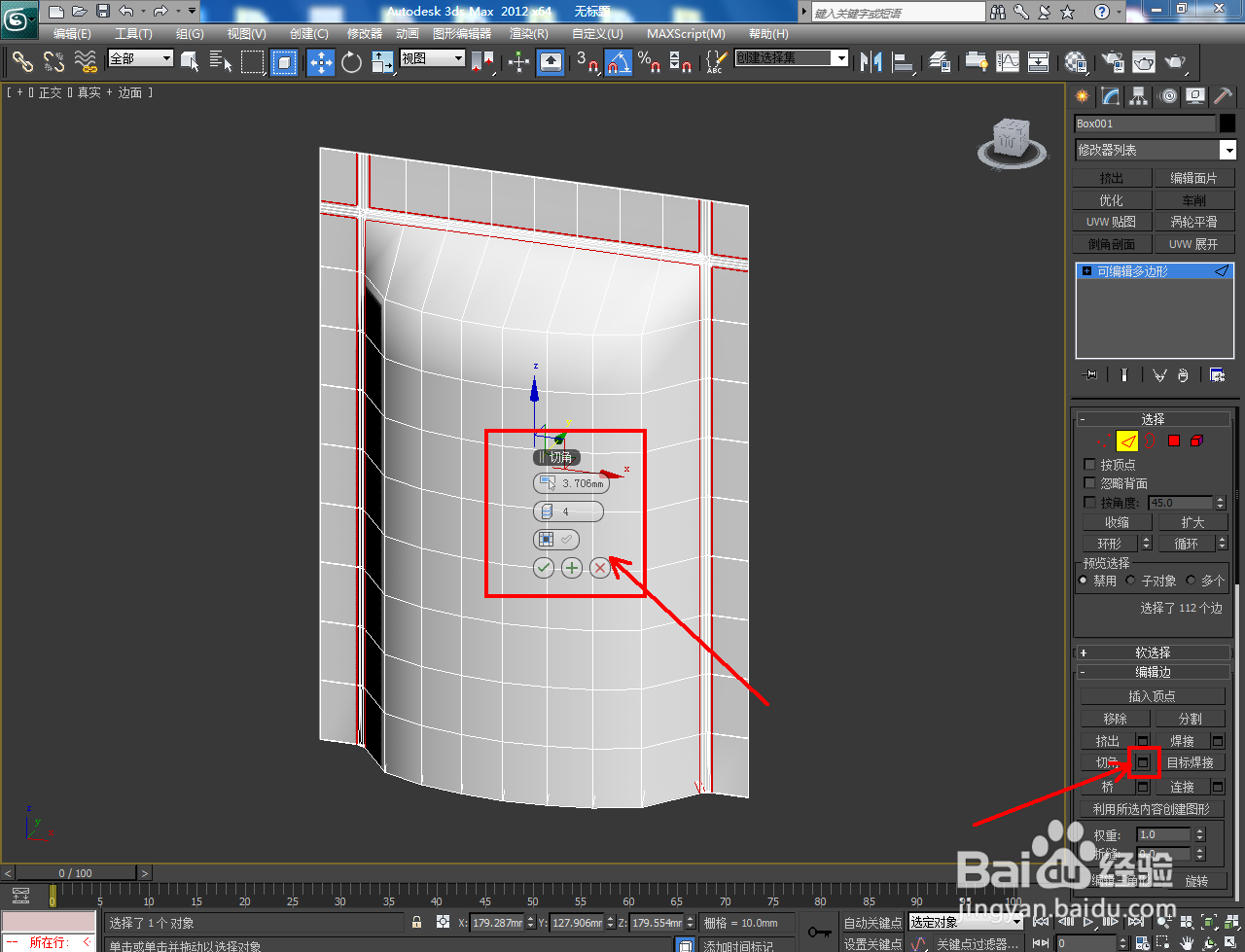Open Select by Name list
Image resolution: width=1245 pixels, height=952 pixels.
coord(221,62)
